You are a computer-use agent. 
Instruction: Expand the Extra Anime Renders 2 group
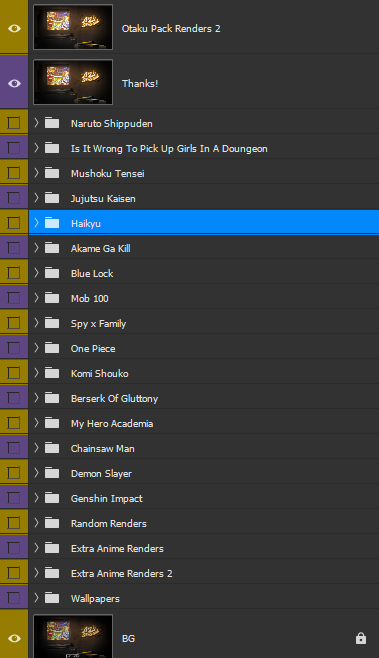pyautogui.click(x=37, y=573)
